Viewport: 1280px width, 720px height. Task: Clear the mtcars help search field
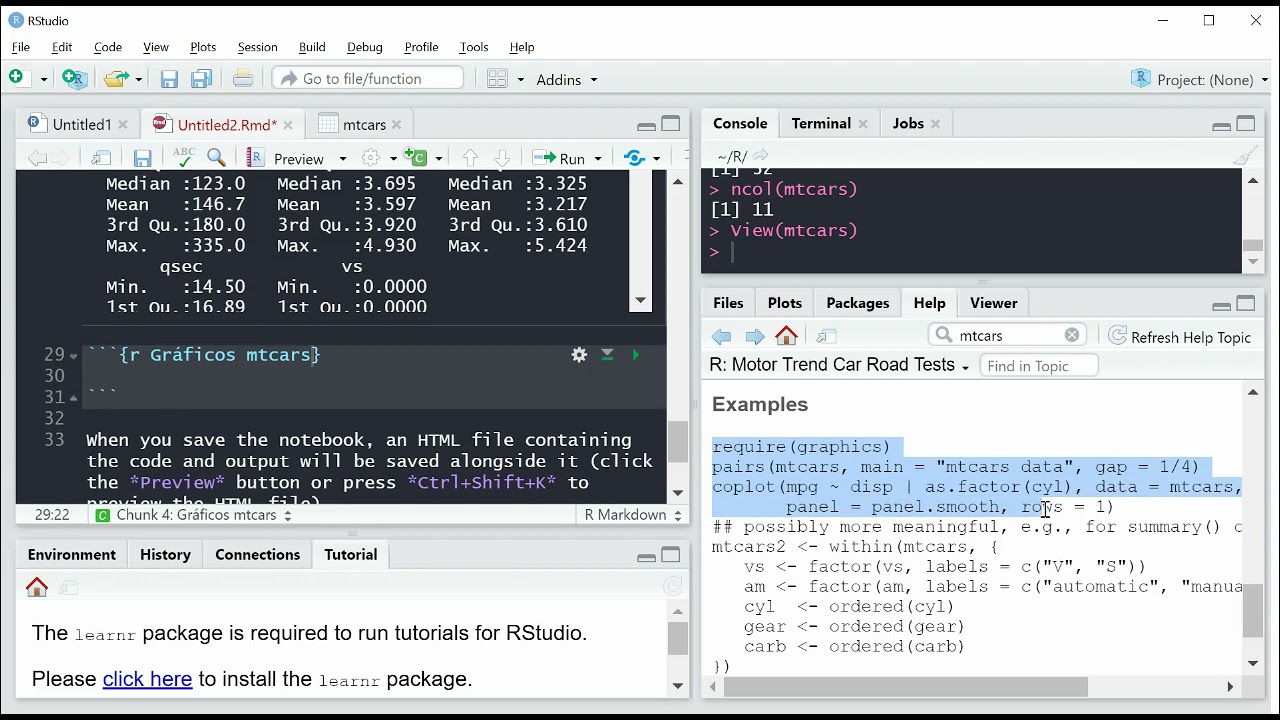[1072, 336]
